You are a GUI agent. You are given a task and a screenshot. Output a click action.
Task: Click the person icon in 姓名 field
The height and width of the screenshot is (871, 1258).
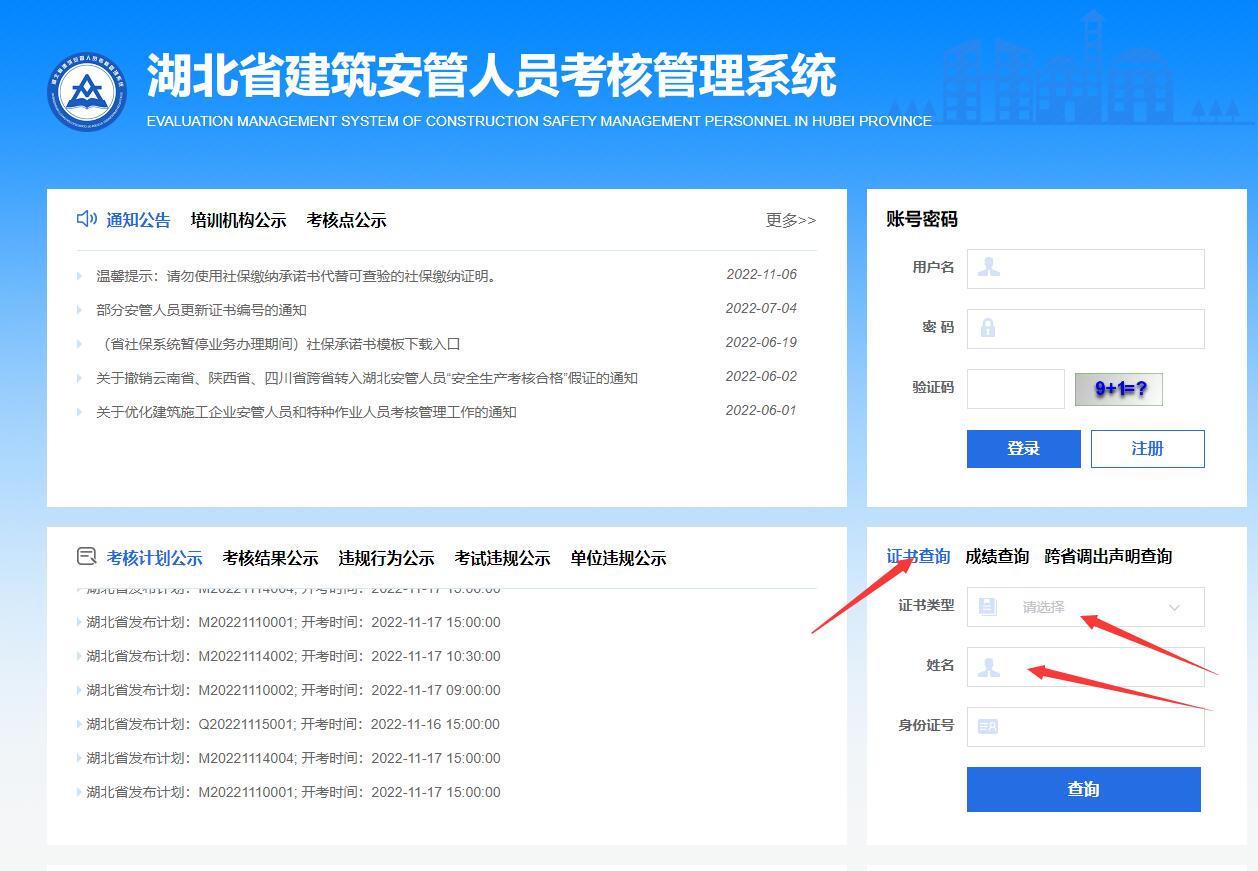[989, 667]
